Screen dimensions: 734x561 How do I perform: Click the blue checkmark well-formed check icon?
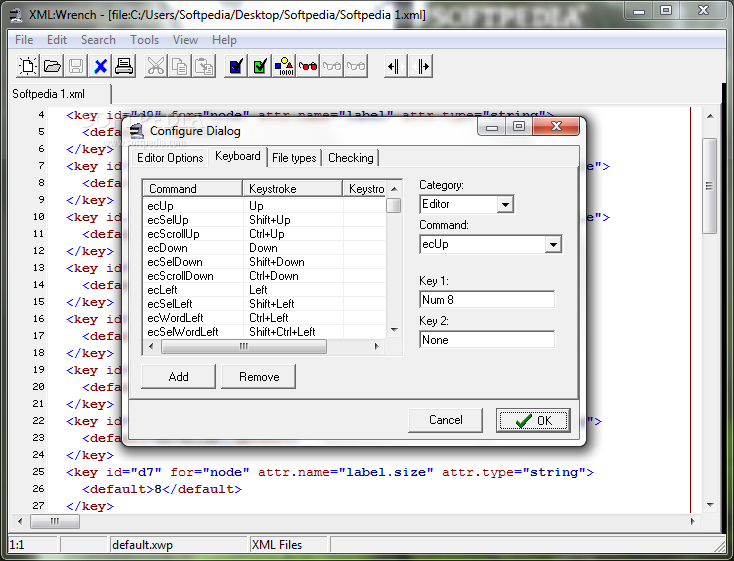[x=236, y=66]
